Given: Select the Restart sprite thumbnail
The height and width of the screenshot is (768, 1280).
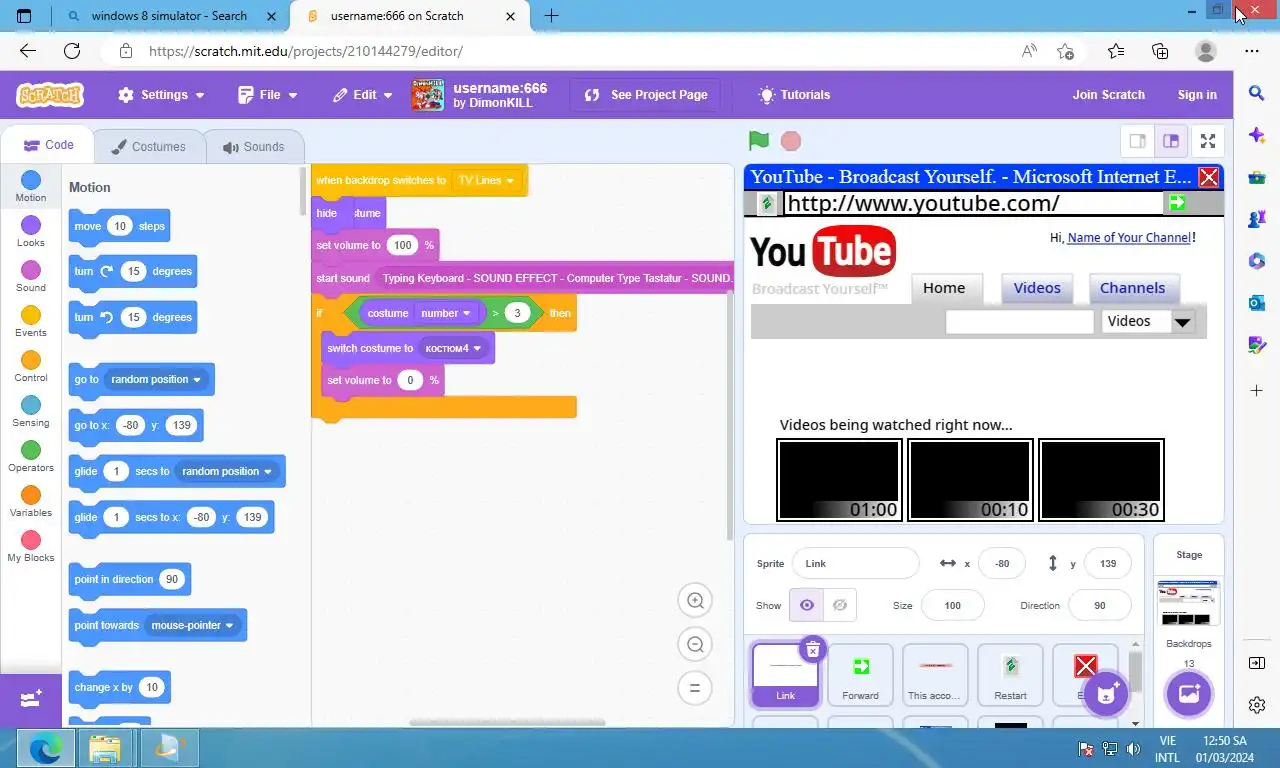Looking at the screenshot, I should pos(1010,675).
